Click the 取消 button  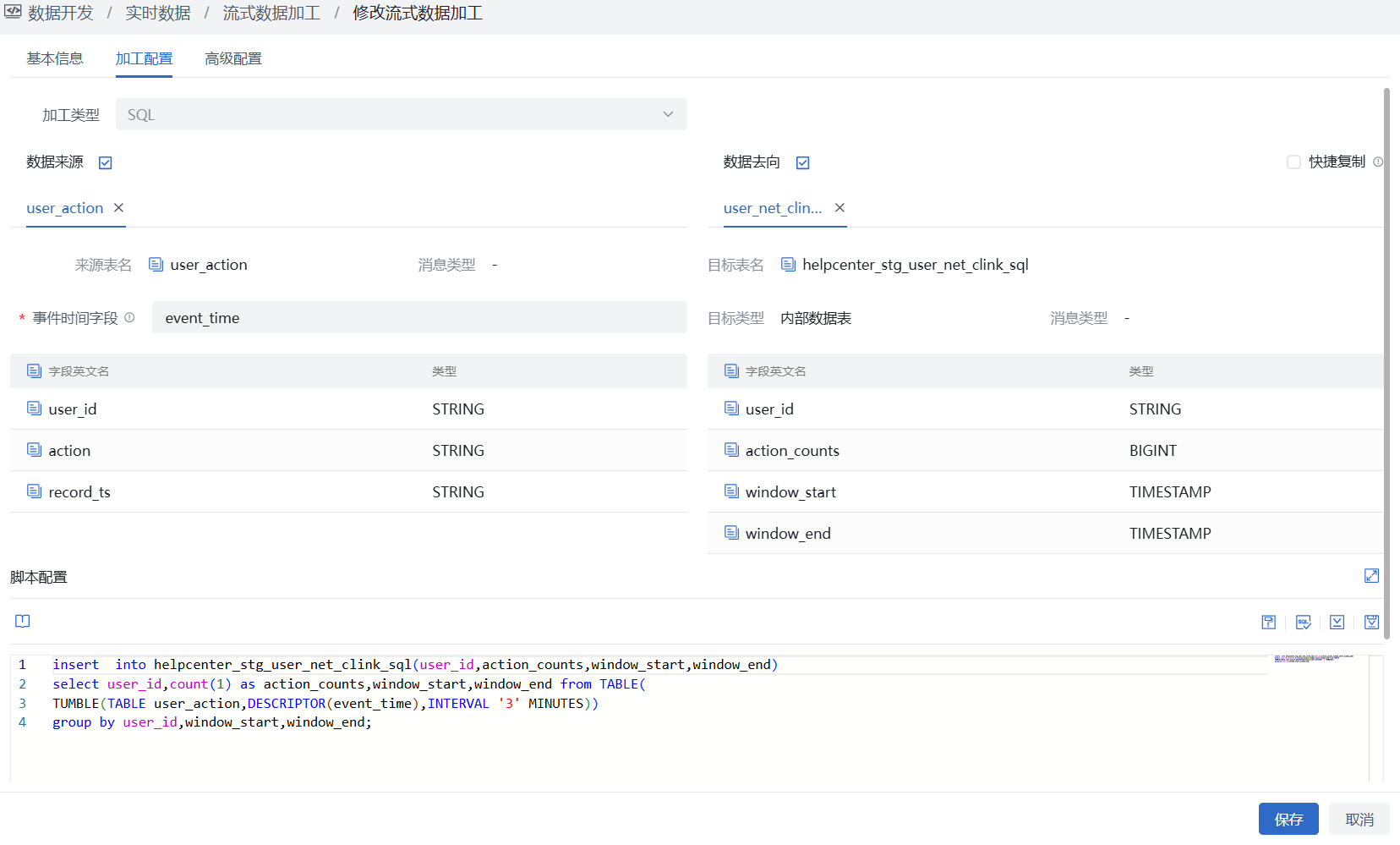coord(1359,819)
